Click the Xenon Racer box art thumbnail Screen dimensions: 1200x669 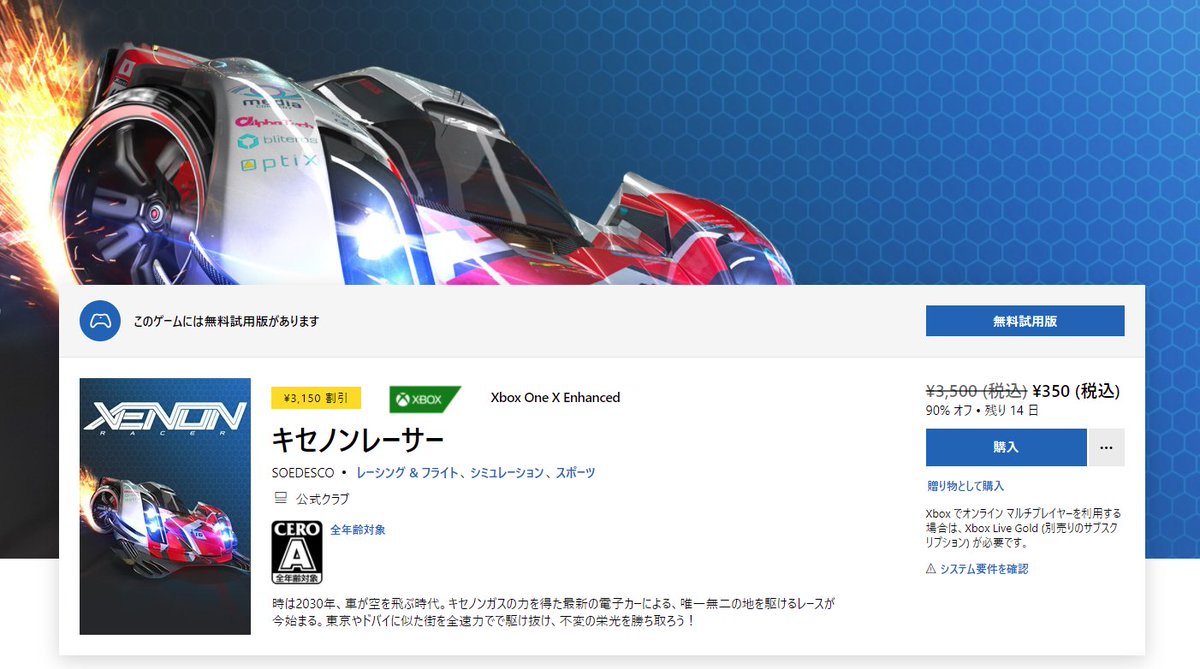point(165,506)
